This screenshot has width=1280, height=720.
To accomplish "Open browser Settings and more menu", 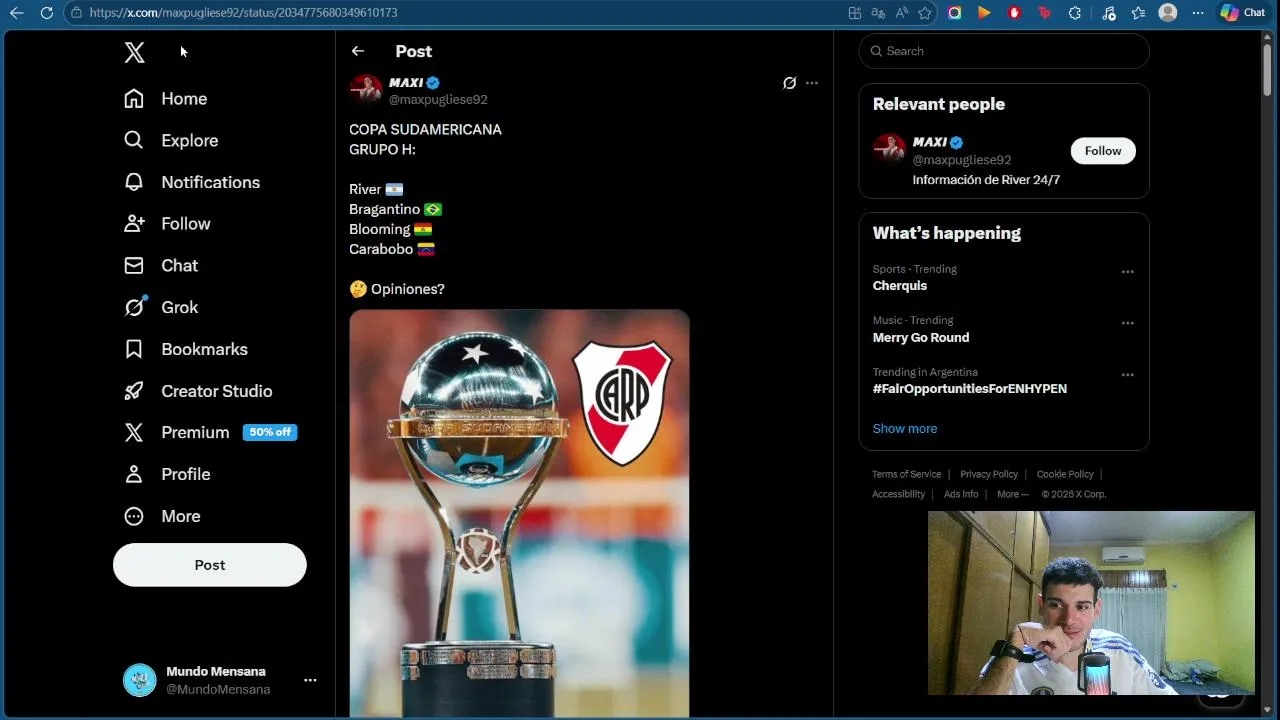I will click(x=1198, y=13).
